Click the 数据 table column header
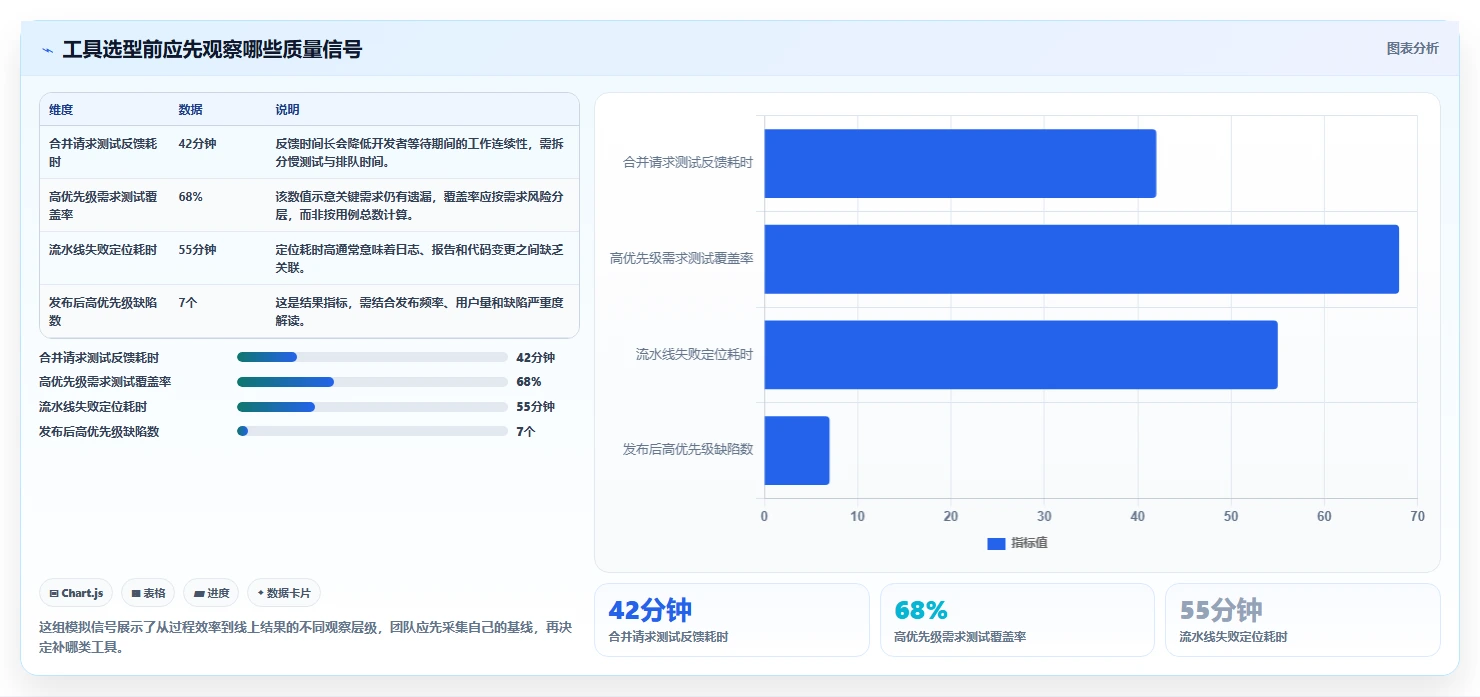This screenshot has height=697, width=1480. [x=190, y=110]
